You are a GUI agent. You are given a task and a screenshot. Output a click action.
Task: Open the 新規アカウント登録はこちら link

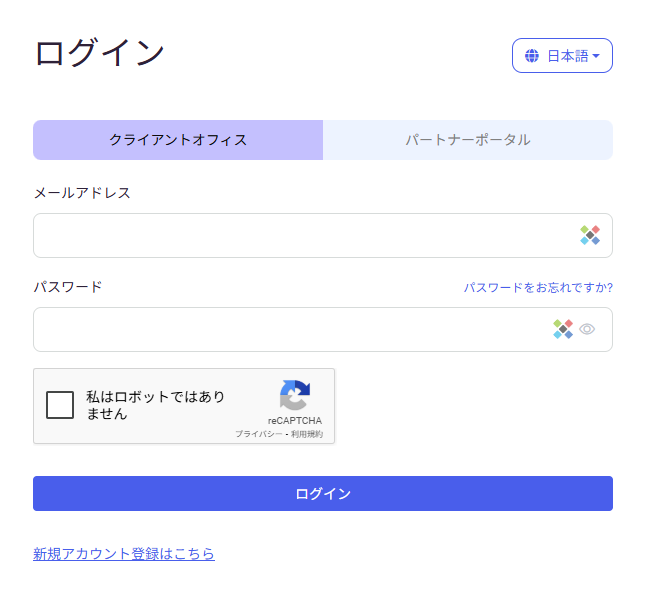pyautogui.click(x=124, y=554)
